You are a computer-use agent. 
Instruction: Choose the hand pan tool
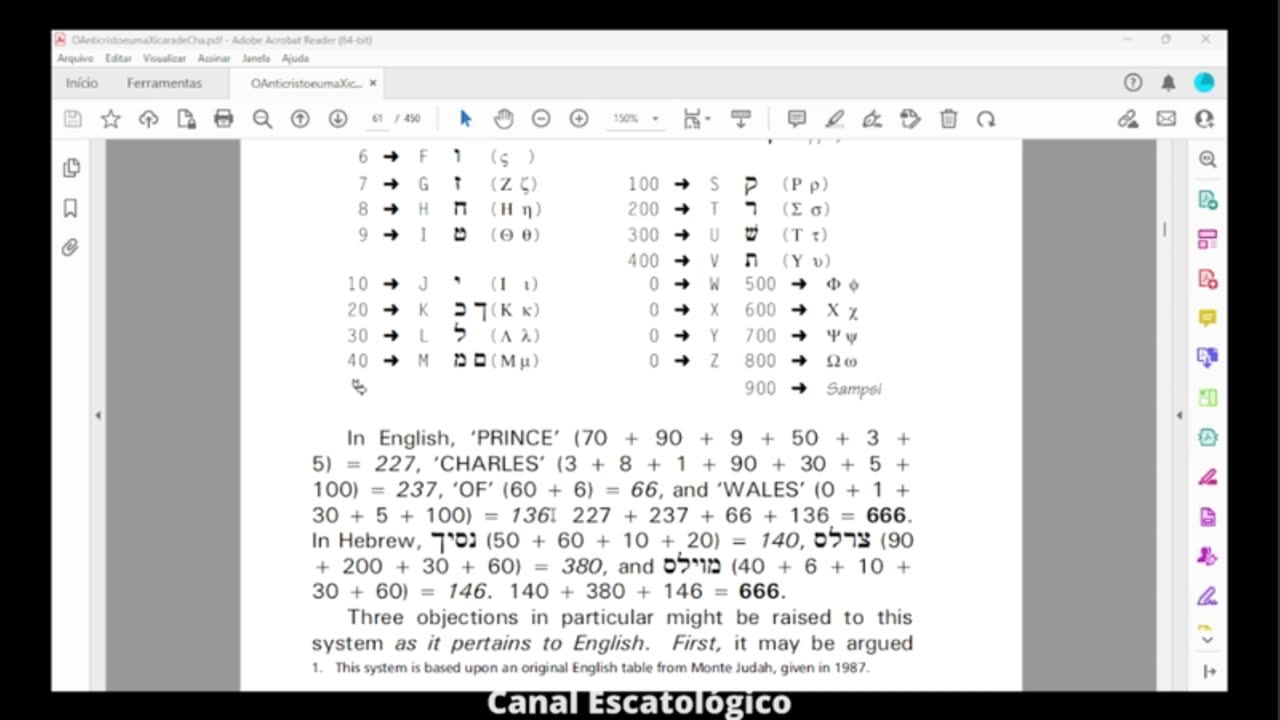(x=503, y=119)
